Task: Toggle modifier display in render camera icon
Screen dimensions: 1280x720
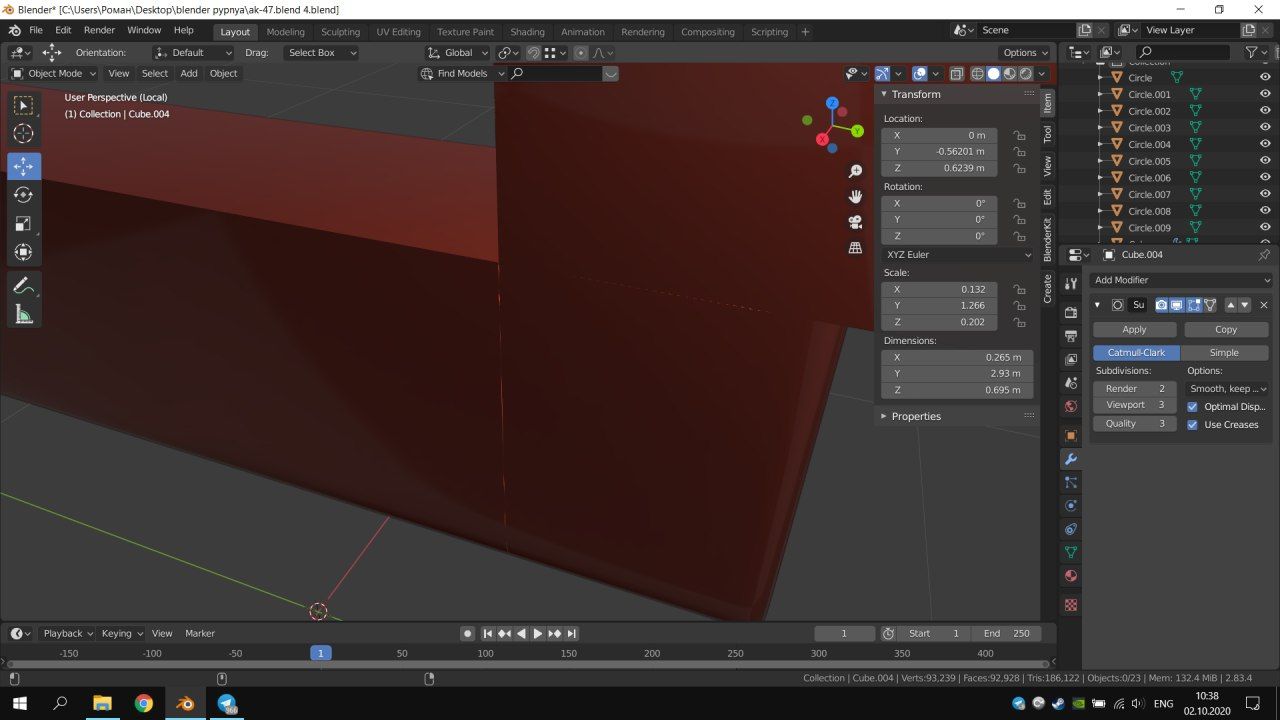Action: pos(1161,305)
